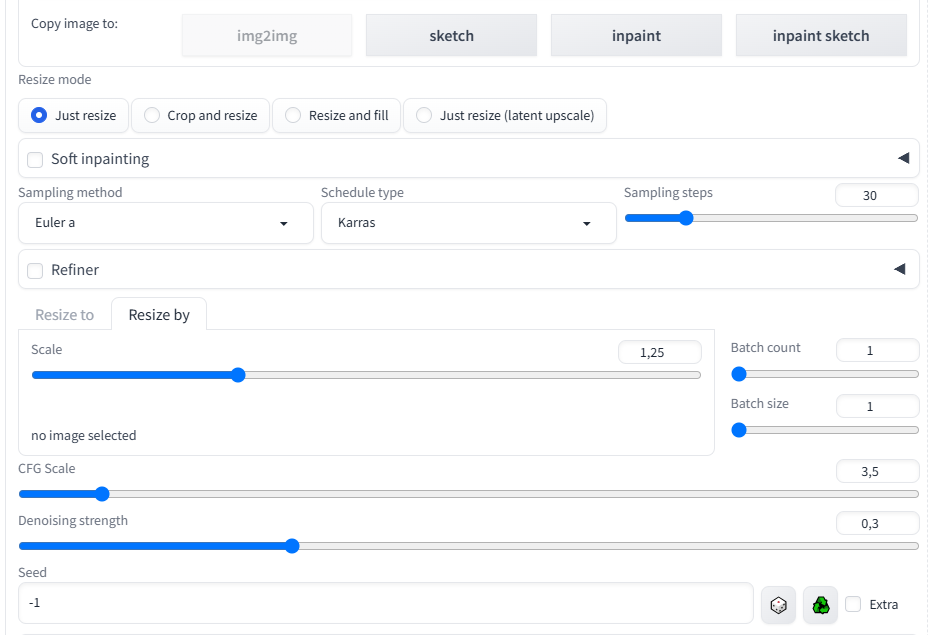934x635 pixels.
Task: Click the CFG Scale slider handle
Action: click(x=102, y=494)
